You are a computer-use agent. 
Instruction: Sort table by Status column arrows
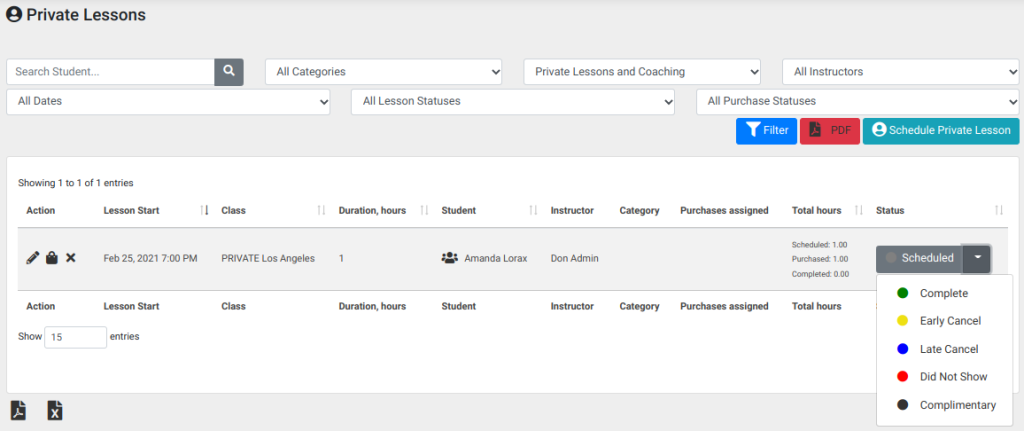click(999, 210)
